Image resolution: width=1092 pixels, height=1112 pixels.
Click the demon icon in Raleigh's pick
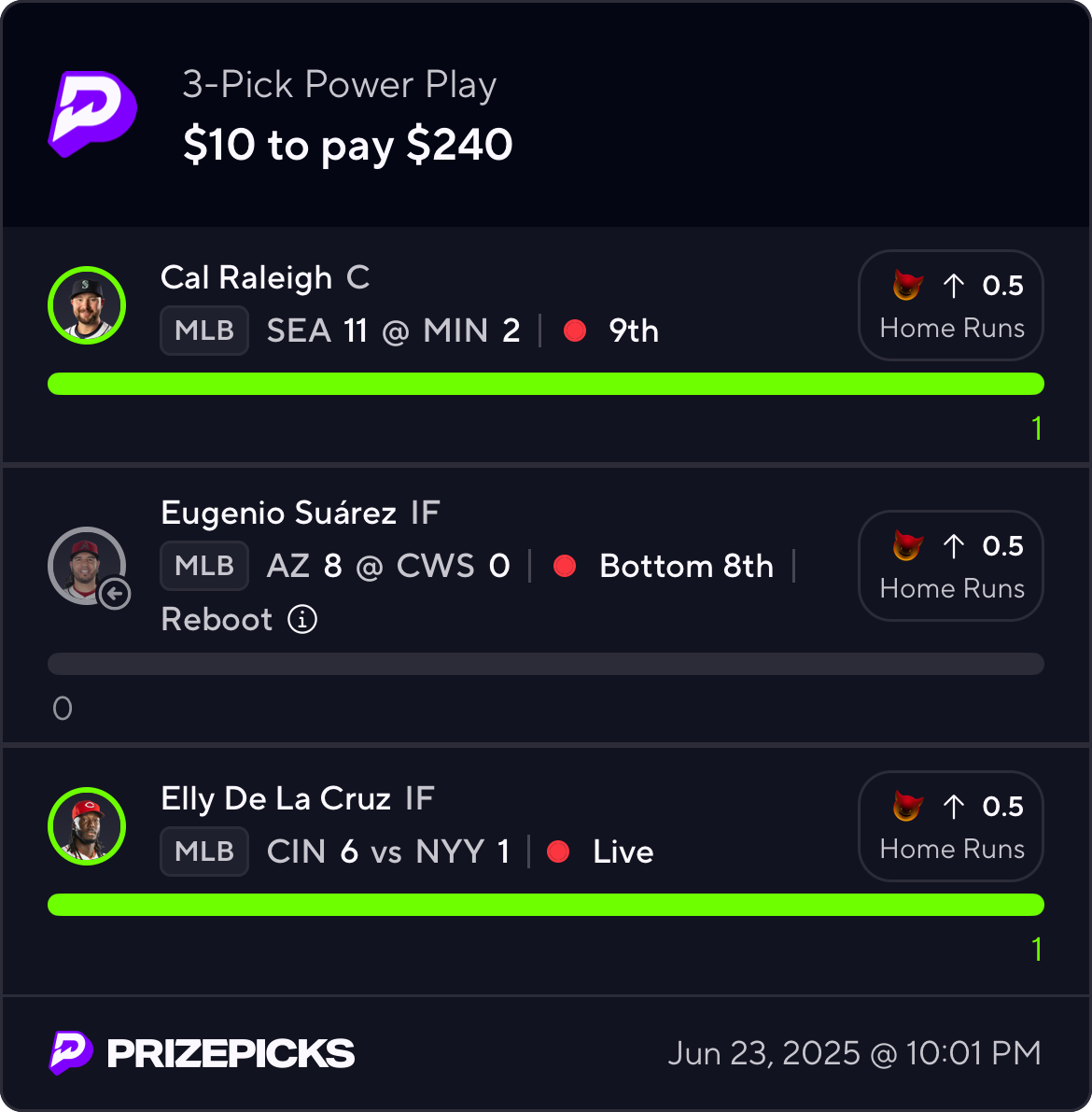907,285
